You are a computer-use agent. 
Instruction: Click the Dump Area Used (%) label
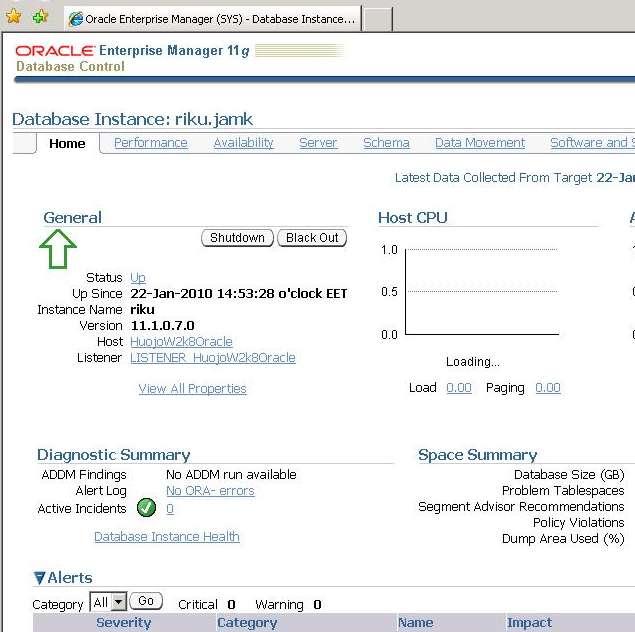563,538
